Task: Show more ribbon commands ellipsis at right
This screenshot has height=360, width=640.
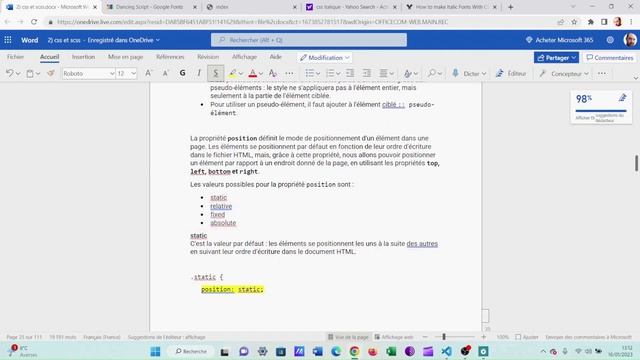Action: (602, 73)
